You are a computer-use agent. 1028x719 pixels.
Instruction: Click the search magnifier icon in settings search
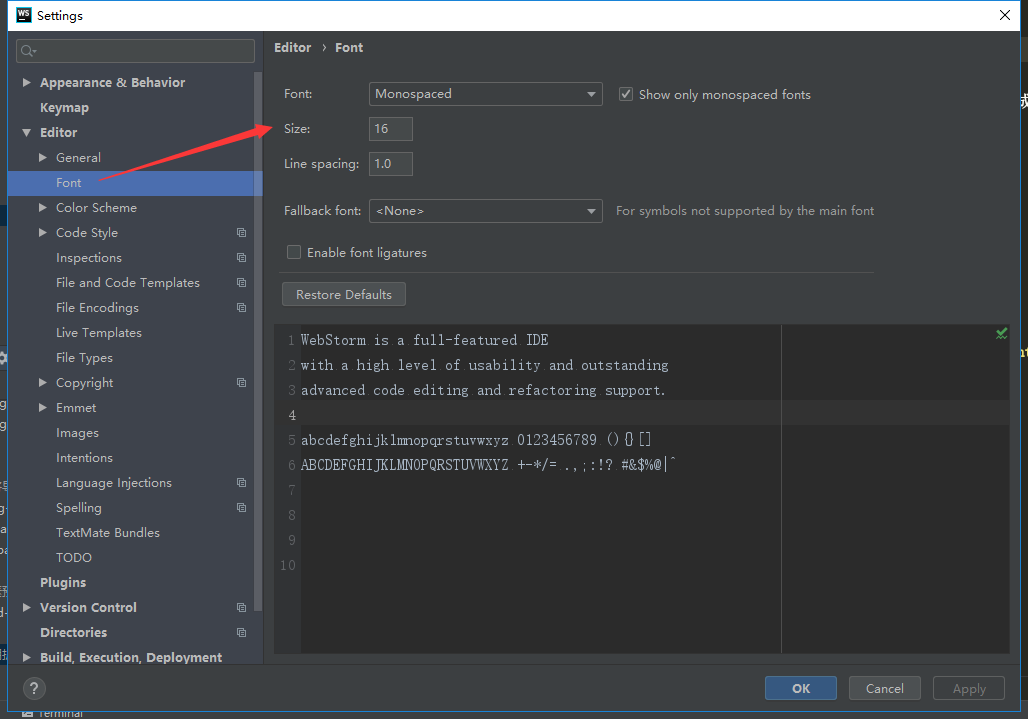pyautogui.click(x=25, y=50)
